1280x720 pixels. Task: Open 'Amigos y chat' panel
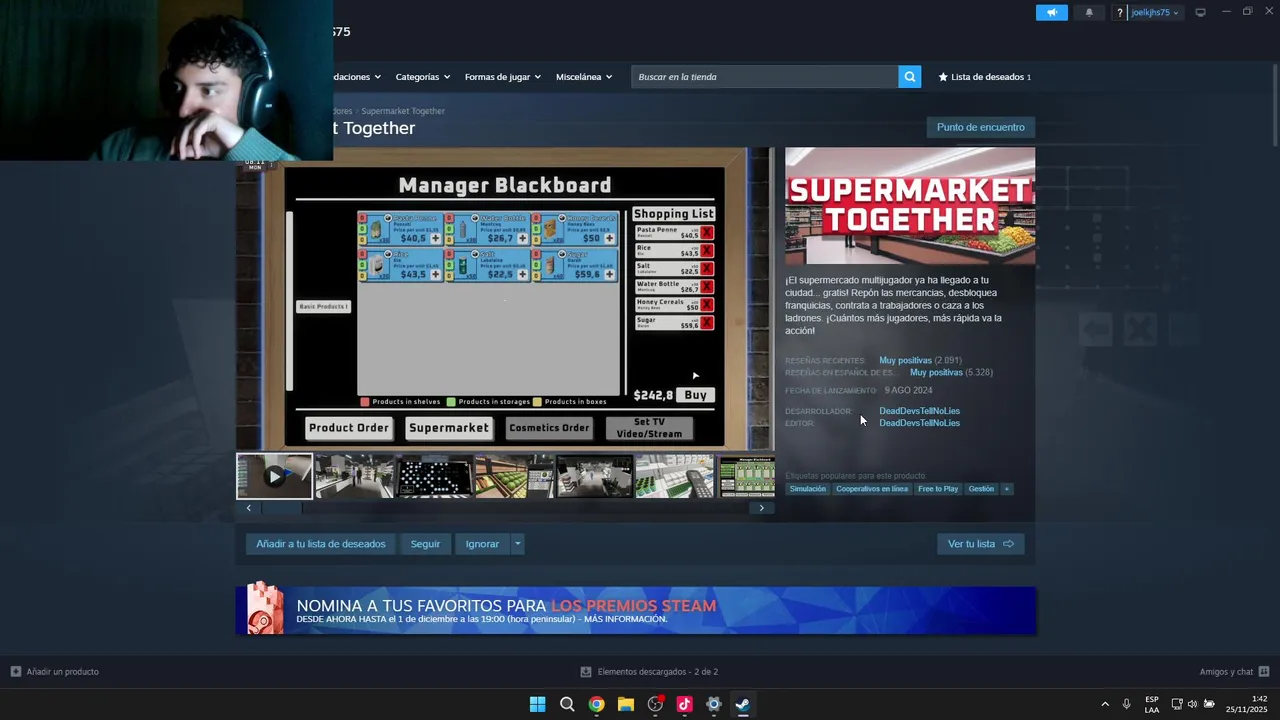(1226, 672)
